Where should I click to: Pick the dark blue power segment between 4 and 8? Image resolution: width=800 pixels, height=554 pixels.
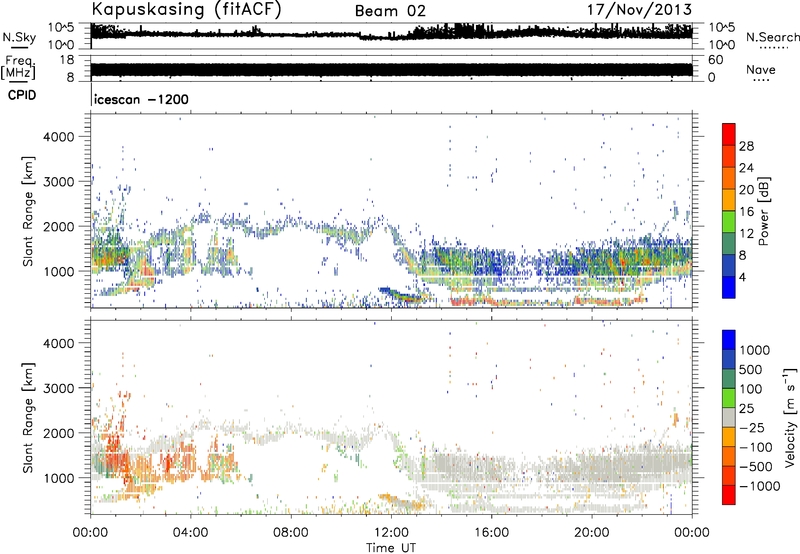click(x=729, y=266)
